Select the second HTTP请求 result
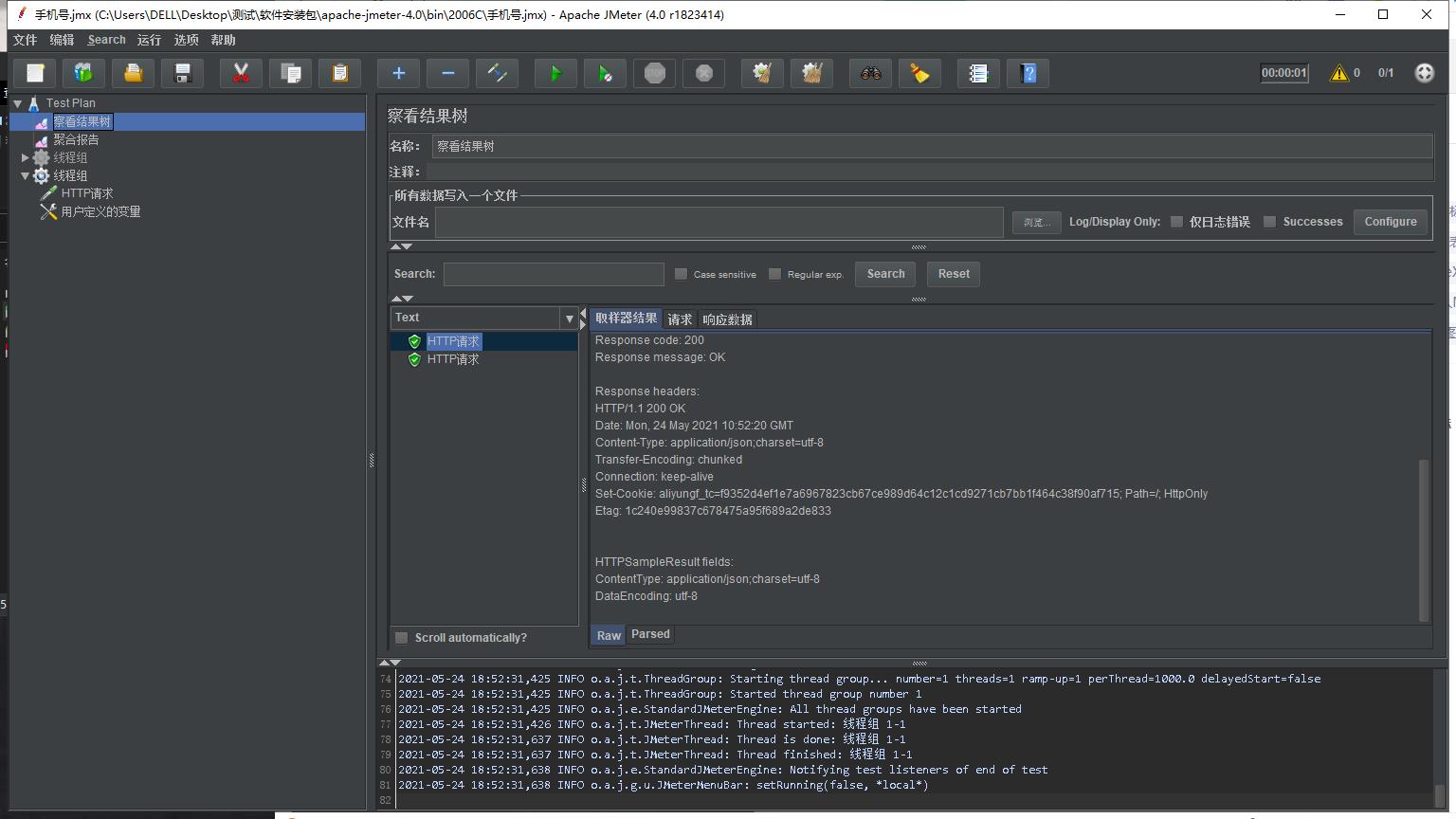 click(x=453, y=359)
